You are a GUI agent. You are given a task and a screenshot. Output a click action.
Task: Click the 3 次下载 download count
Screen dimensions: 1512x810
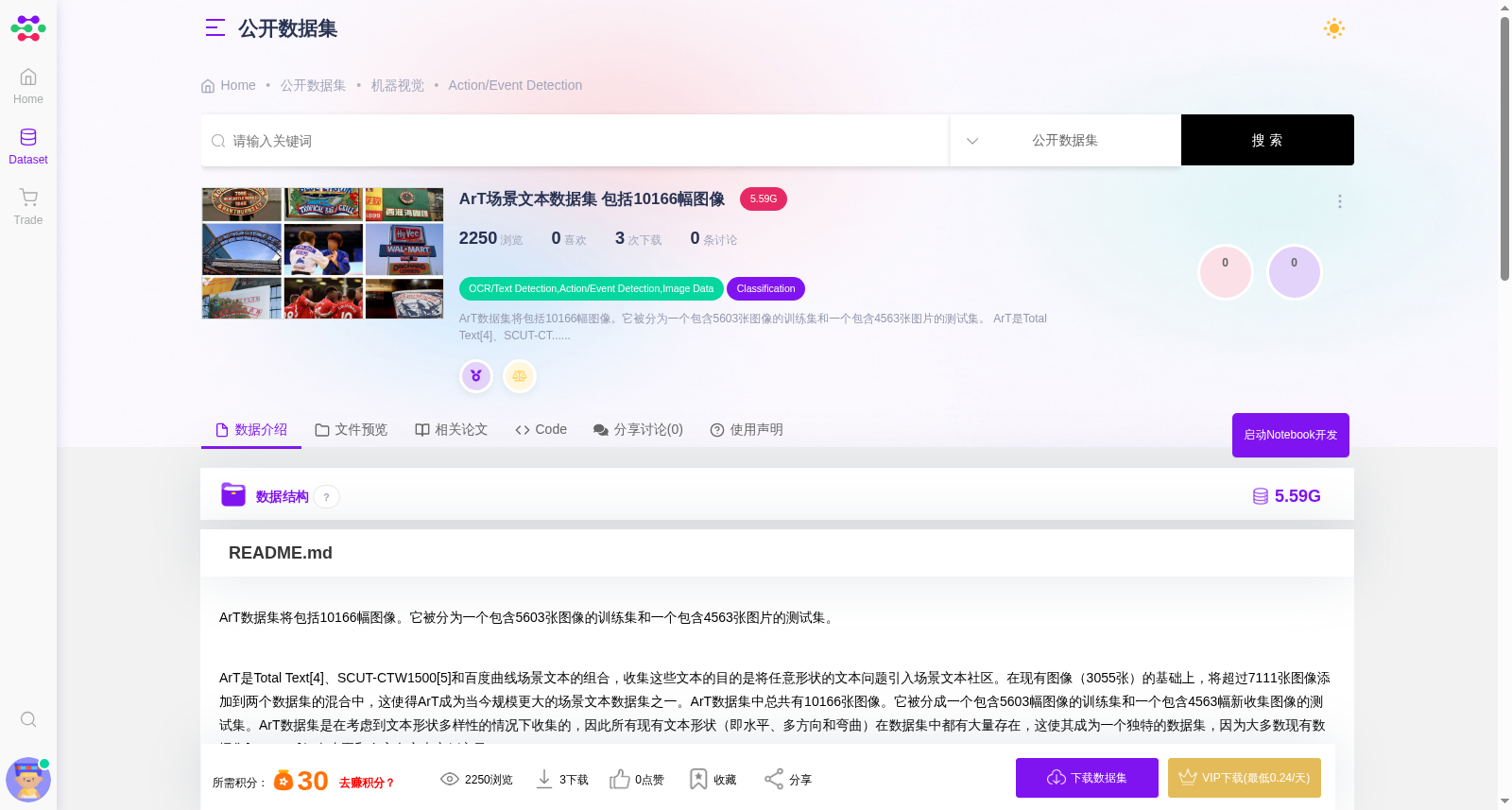pos(638,239)
